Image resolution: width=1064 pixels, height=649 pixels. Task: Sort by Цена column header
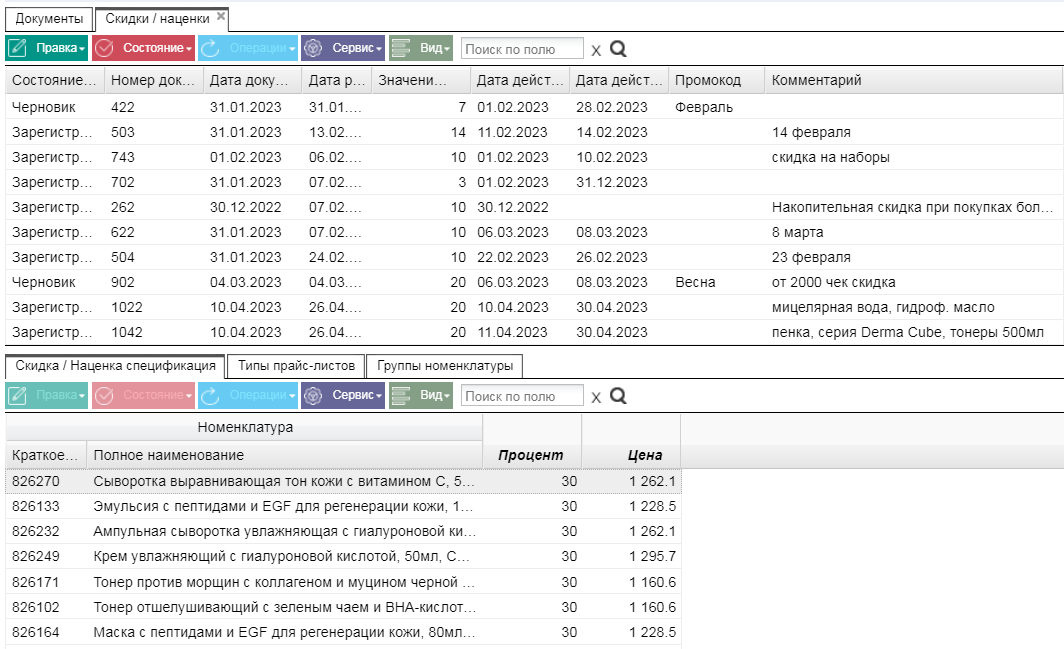click(631, 441)
